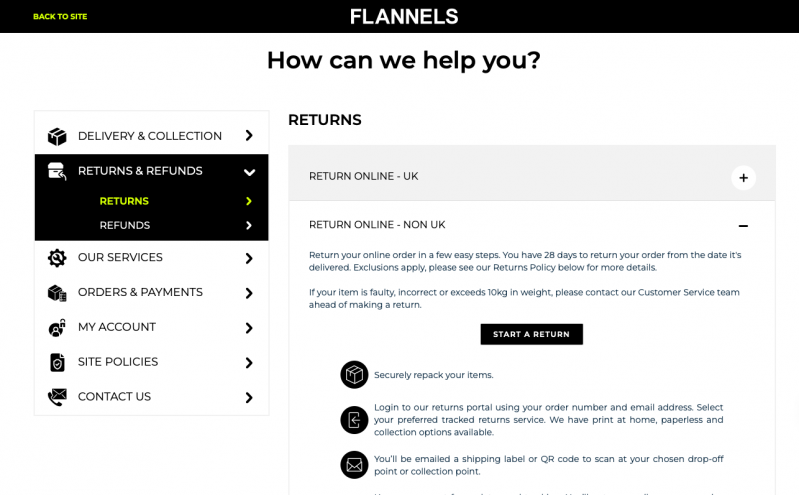799x495 pixels.
Task: Click the Returns & Refunds icon
Action: pos(57,171)
